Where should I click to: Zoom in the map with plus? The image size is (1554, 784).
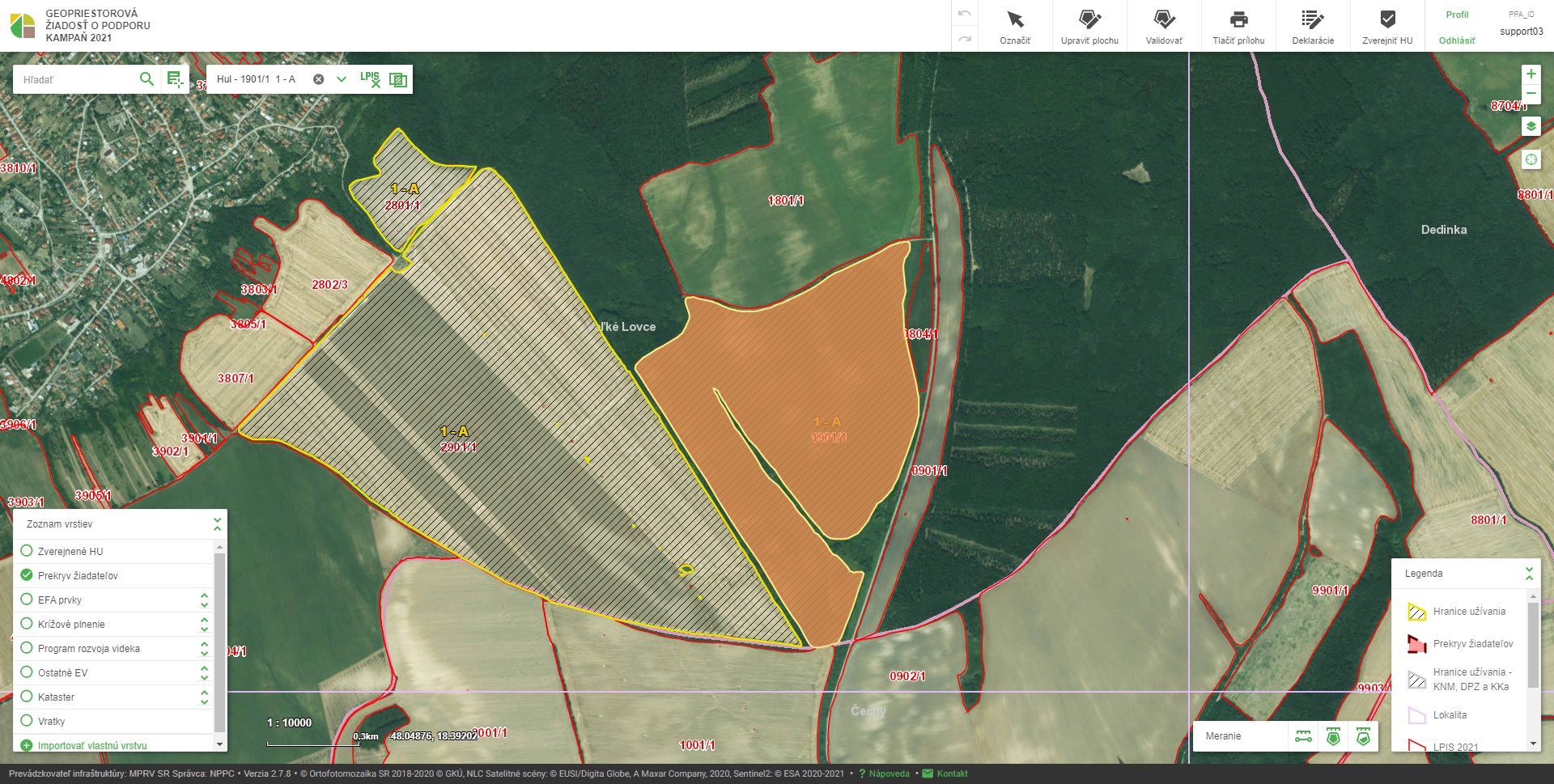pyautogui.click(x=1531, y=74)
